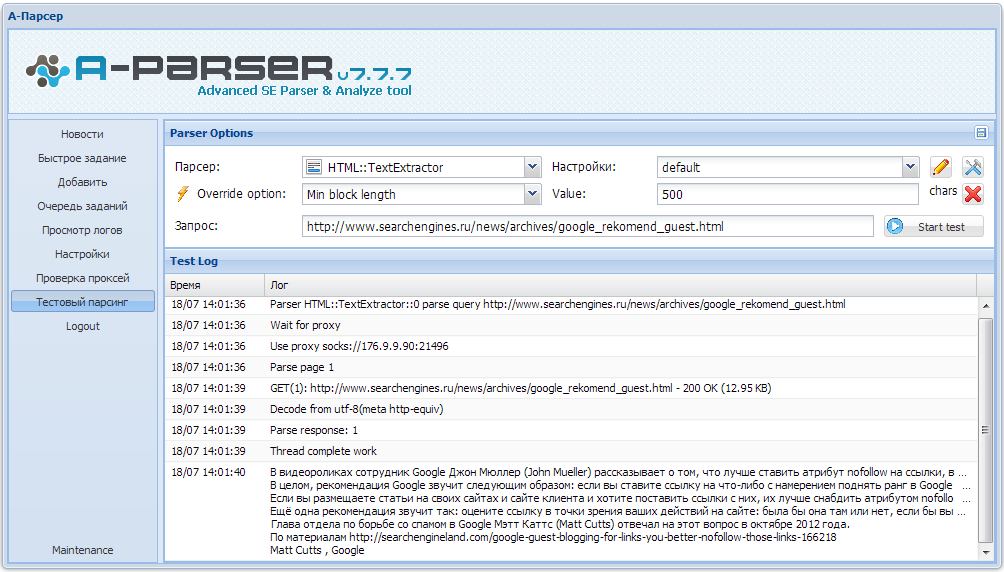Click the Test Log vertical scrollbar thumb
This screenshot has height=572, width=1004.
(x=985, y=430)
